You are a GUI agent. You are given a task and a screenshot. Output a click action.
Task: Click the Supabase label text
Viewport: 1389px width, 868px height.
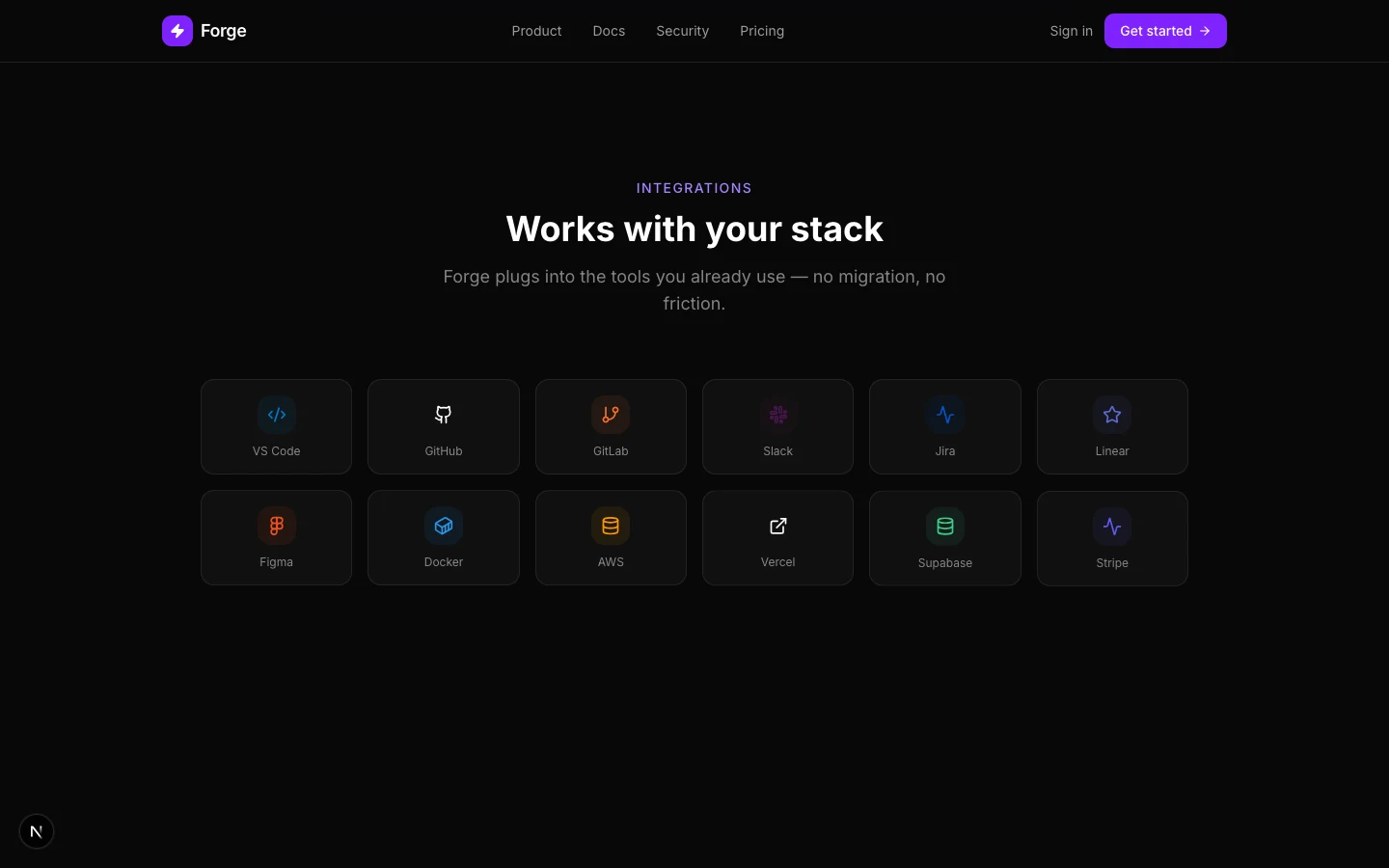coord(945,563)
